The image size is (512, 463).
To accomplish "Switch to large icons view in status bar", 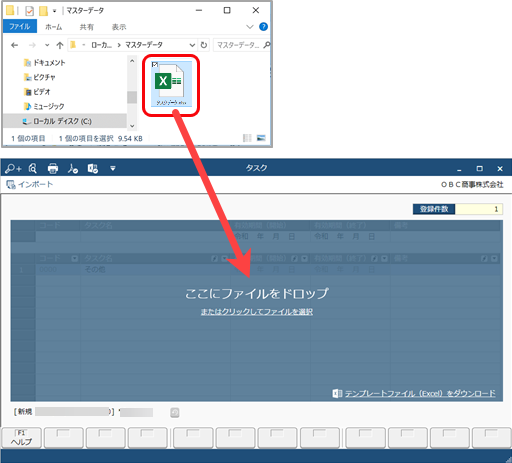I will [x=261, y=138].
